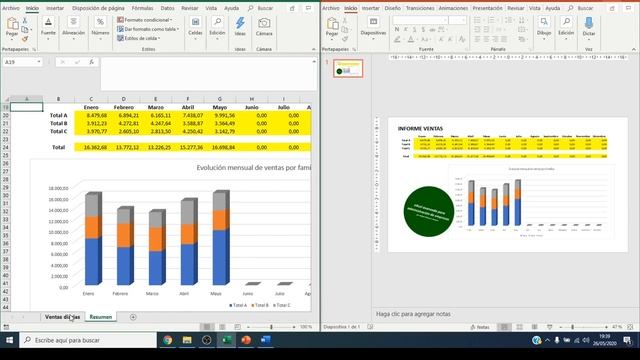Click the Dictar microphone icon in PowerPoint
This screenshot has height=360, width=640.
[x=589, y=23]
